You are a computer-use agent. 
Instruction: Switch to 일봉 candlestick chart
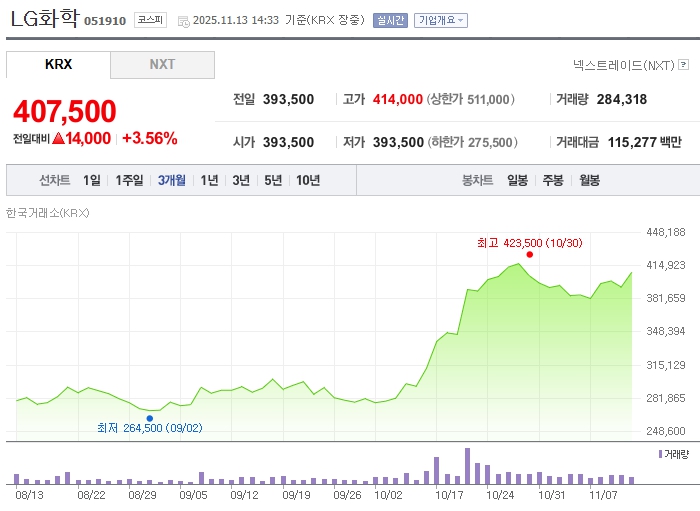[517, 180]
